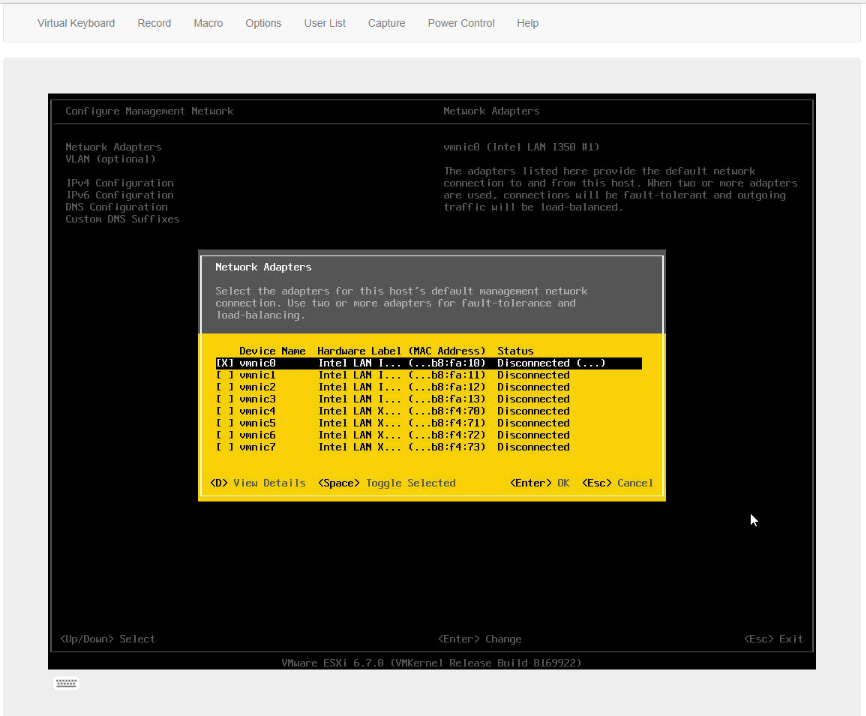Click the <Esc> Cancel option in dialog
The image size is (866, 716).
pos(617,483)
